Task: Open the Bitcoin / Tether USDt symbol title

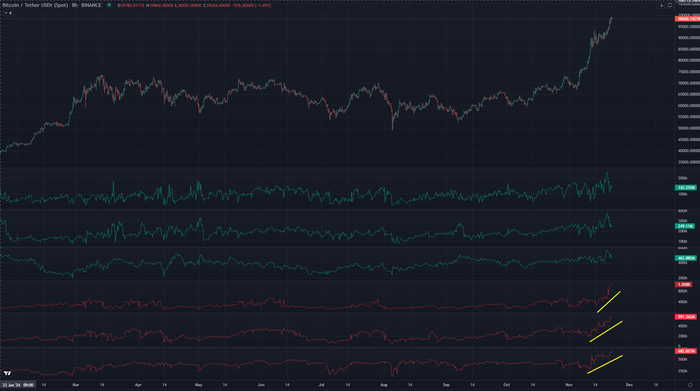Action: tap(35, 5)
